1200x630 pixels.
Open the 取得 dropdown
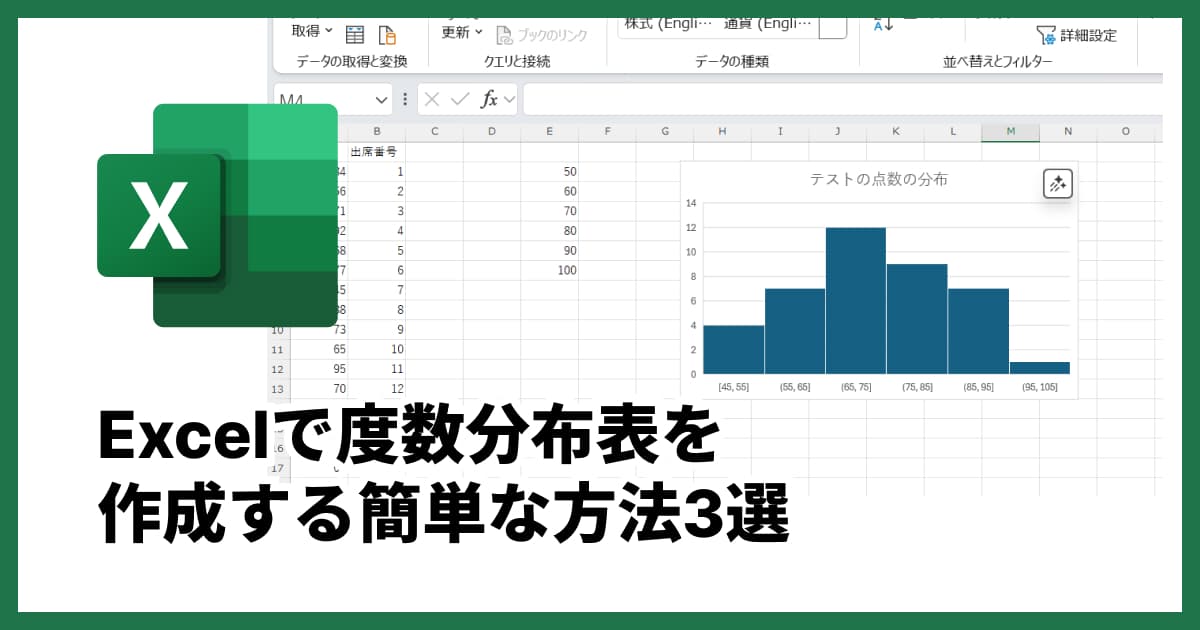point(312,32)
